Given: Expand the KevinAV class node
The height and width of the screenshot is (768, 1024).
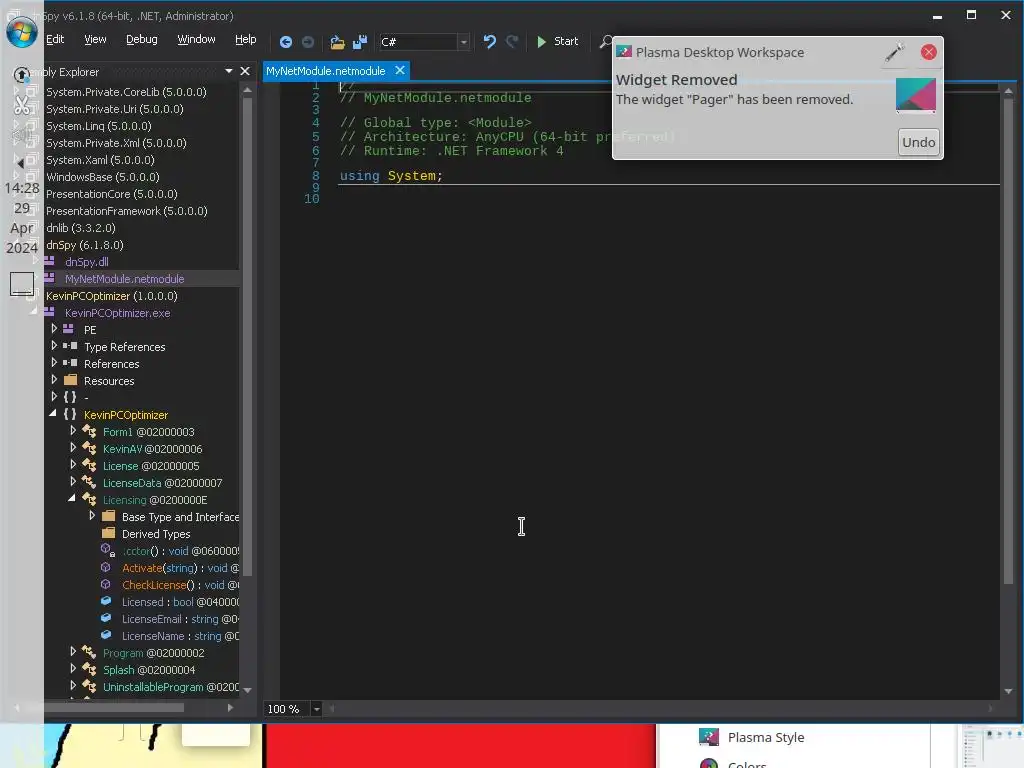Looking at the screenshot, I should click(x=73, y=447).
